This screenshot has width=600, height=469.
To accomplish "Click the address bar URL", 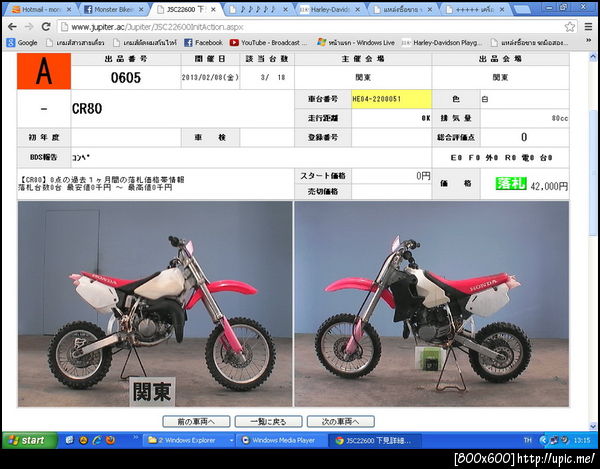I will point(157,27).
